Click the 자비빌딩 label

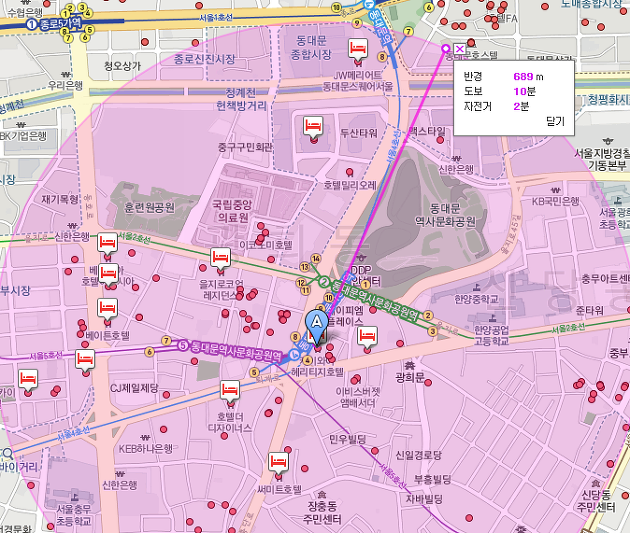click(x=424, y=499)
